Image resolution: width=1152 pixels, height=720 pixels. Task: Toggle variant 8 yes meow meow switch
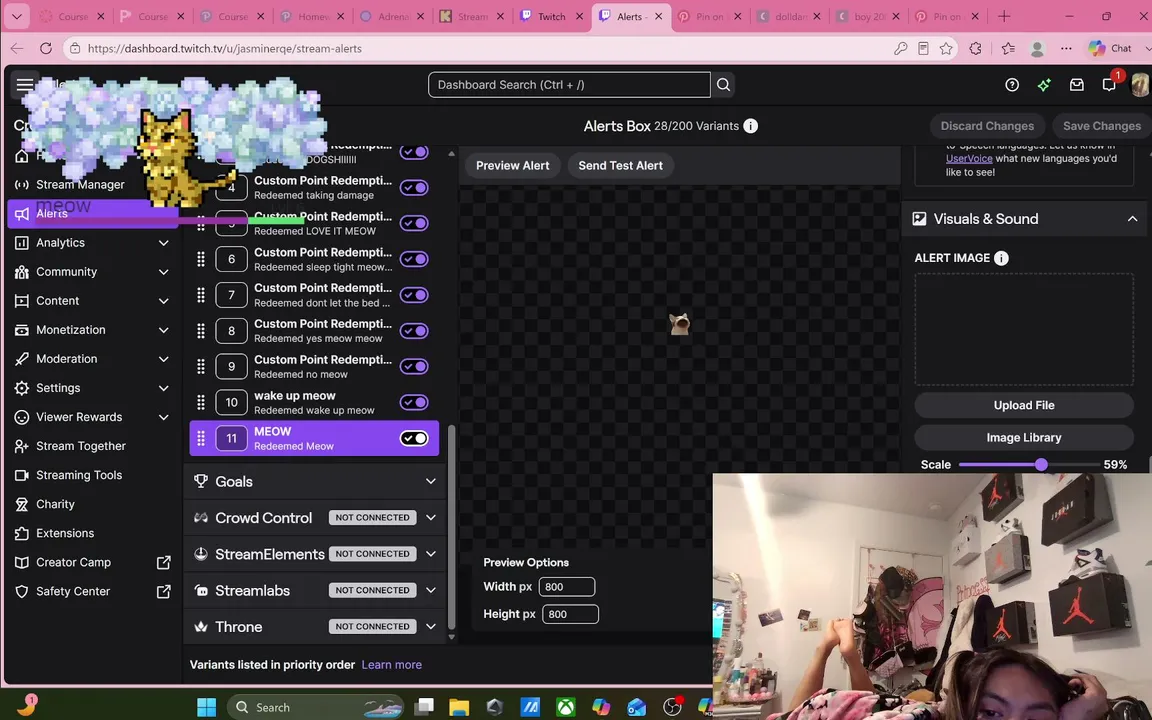tap(414, 331)
